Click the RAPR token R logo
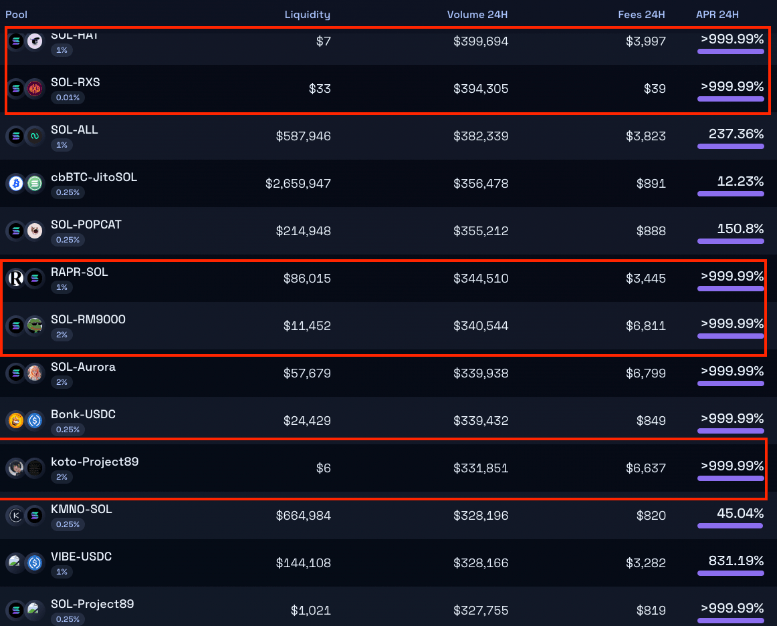 (16, 278)
